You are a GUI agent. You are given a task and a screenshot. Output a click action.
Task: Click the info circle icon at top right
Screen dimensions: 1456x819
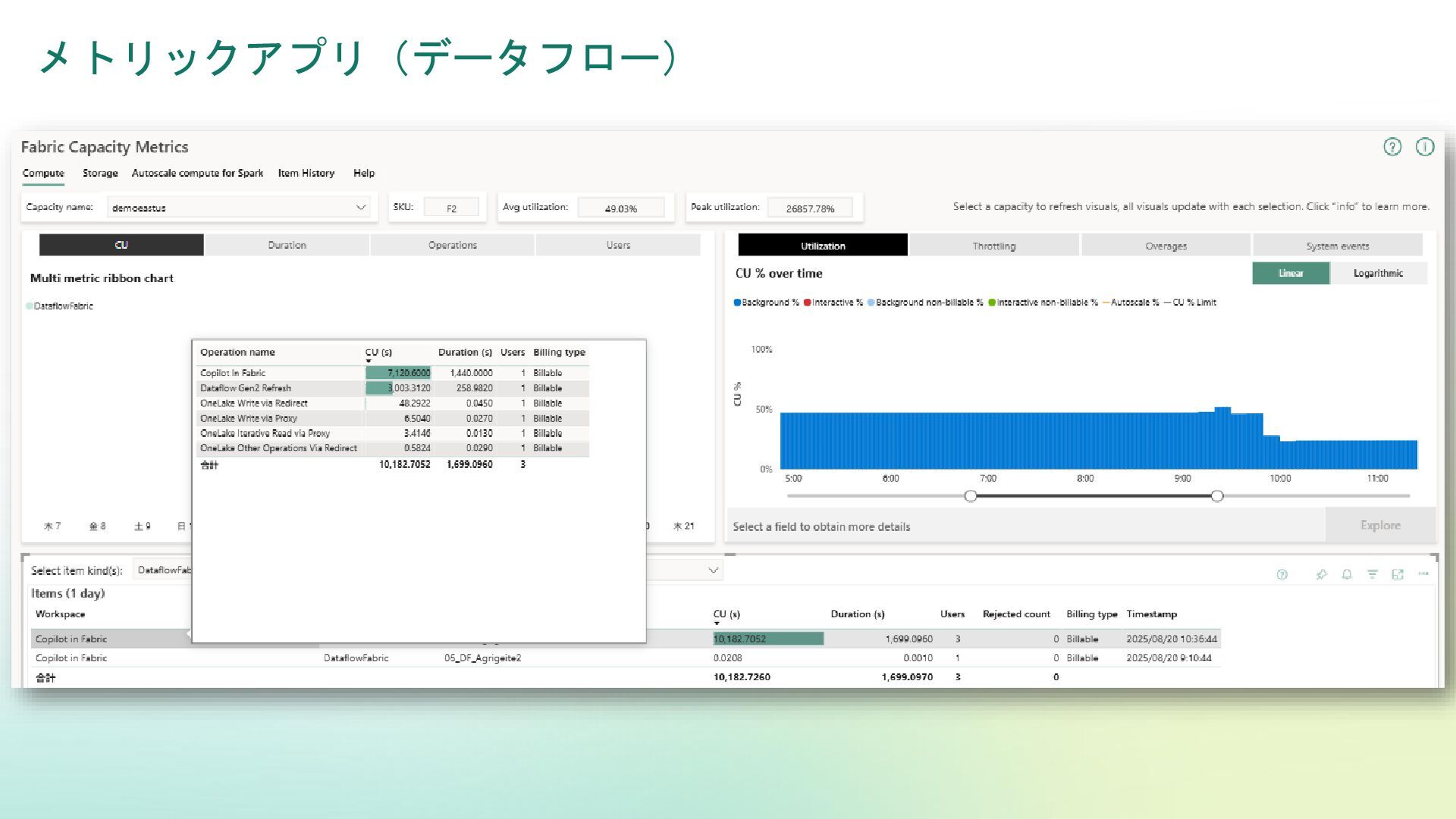point(1425,147)
